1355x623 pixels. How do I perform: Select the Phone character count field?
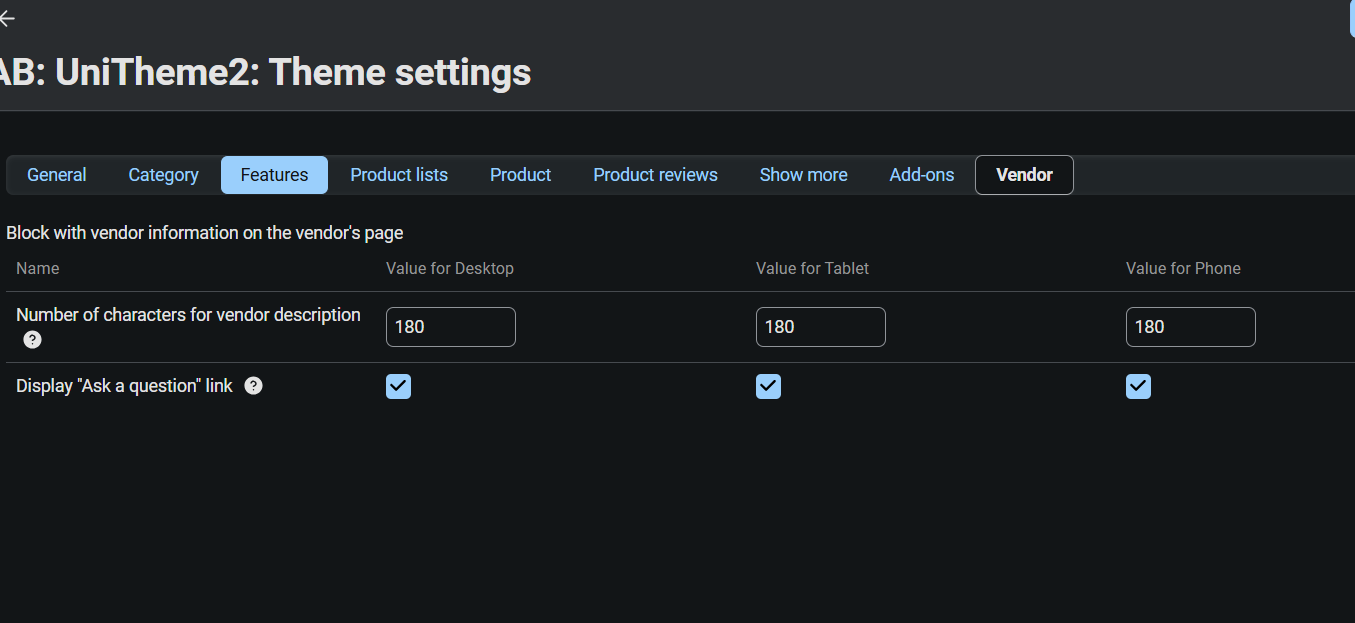point(1190,327)
